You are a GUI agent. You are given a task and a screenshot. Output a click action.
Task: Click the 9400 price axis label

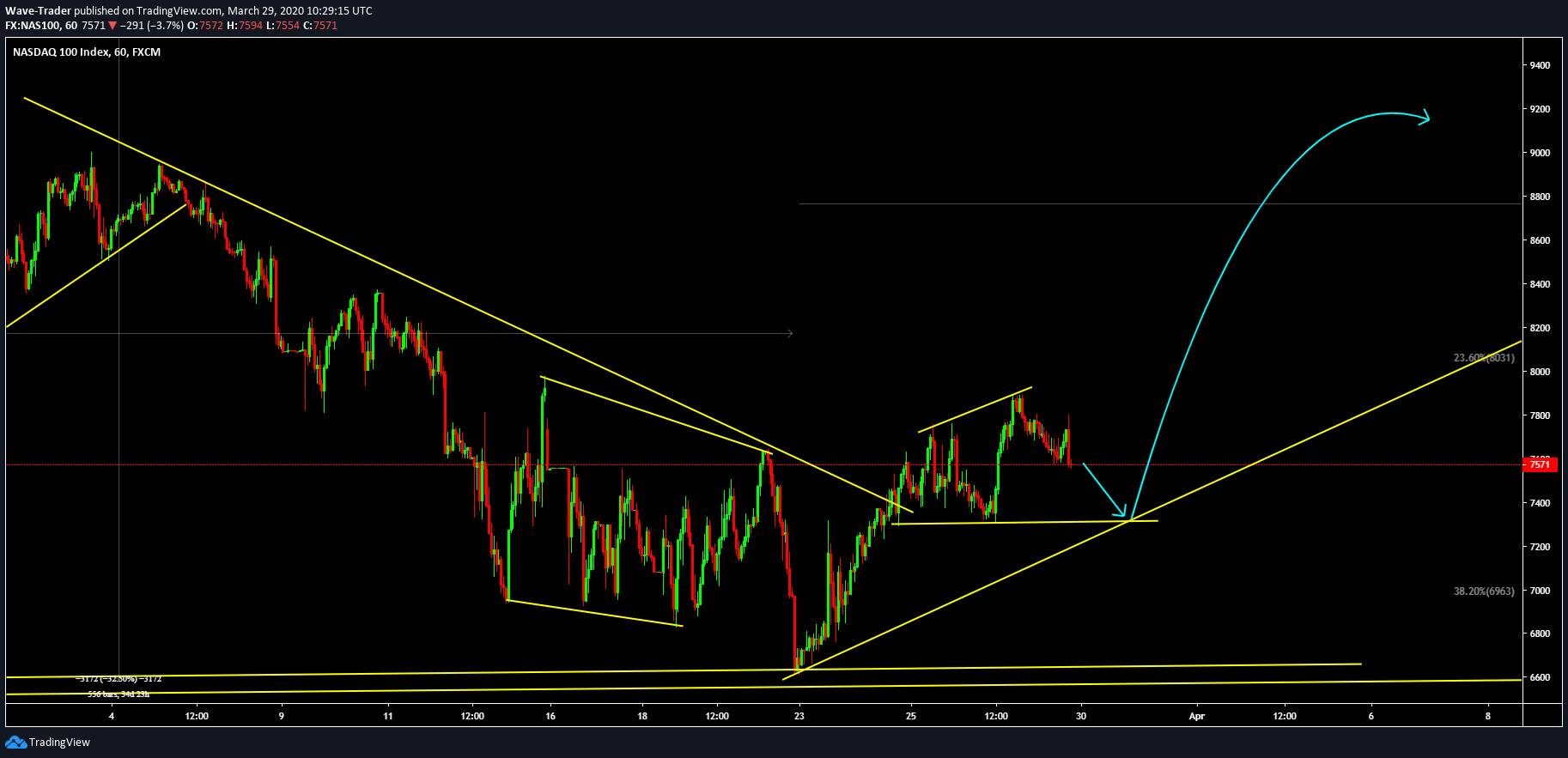click(1540, 66)
